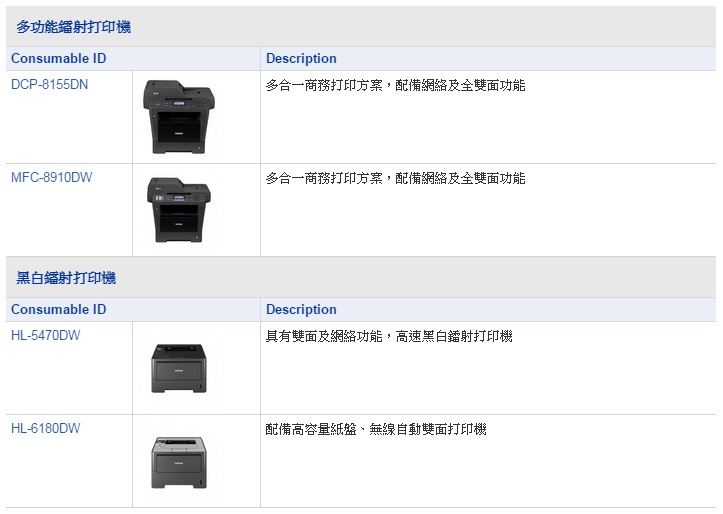Click the Description header in 黑白鐳射打印機 table
The width and height of the screenshot is (723, 514).
301,309
